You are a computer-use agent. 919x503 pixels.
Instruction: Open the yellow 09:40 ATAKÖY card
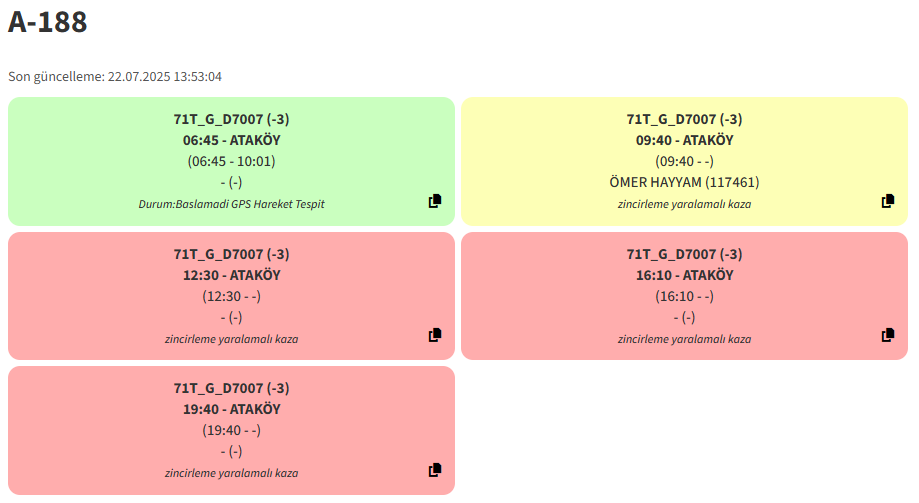click(685, 161)
